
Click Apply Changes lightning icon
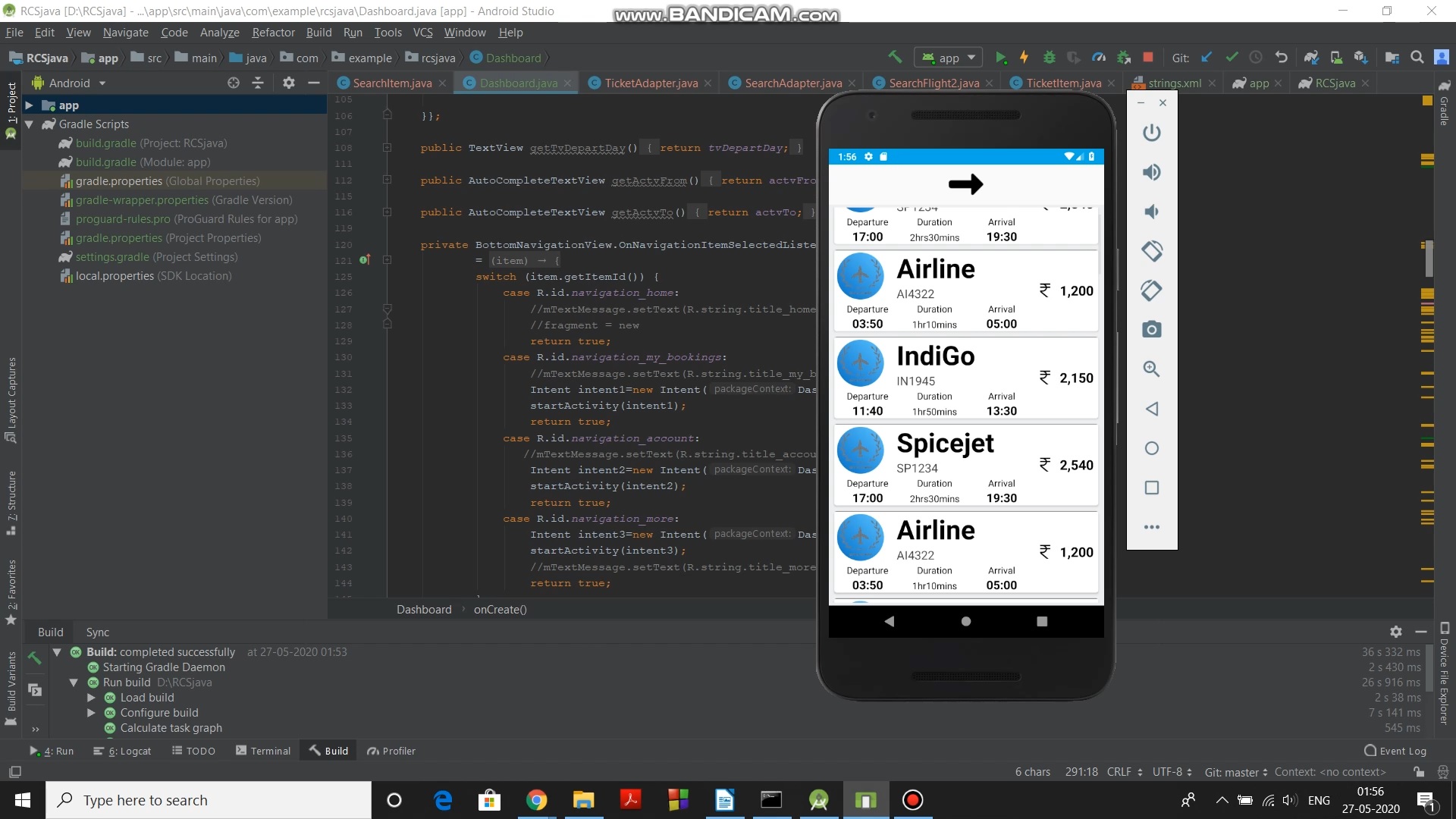pyautogui.click(x=1025, y=58)
